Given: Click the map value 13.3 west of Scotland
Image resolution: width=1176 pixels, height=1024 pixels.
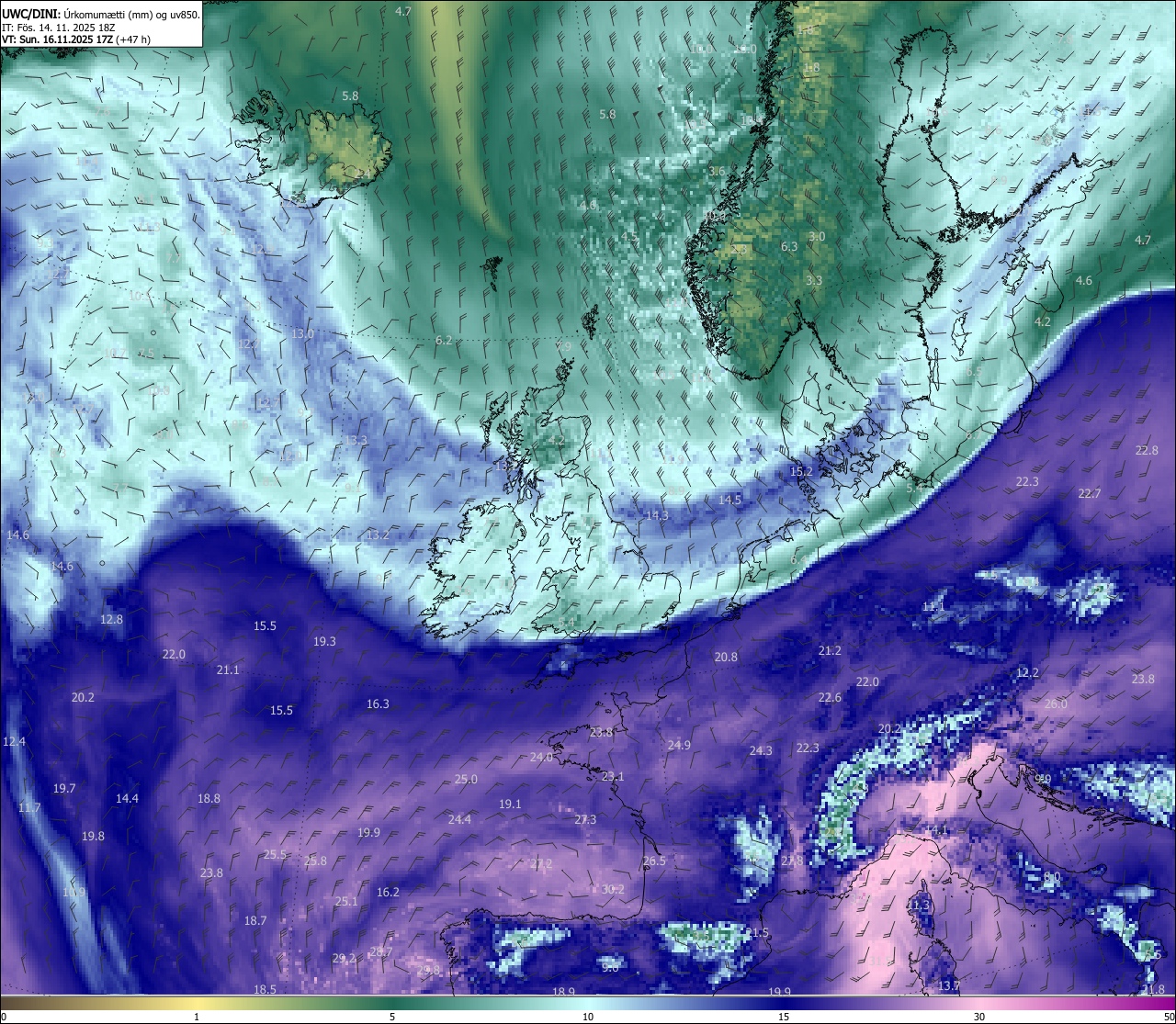Looking at the screenshot, I should pyautogui.click(x=356, y=441).
